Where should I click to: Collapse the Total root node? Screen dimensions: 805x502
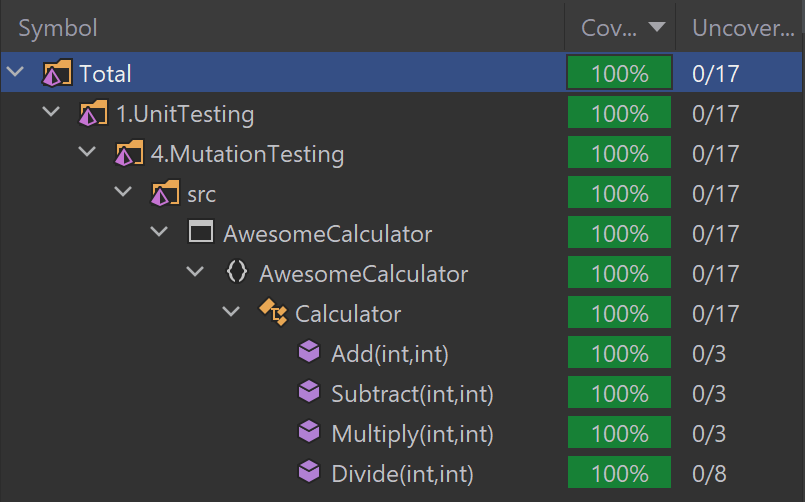coord(15,73)
